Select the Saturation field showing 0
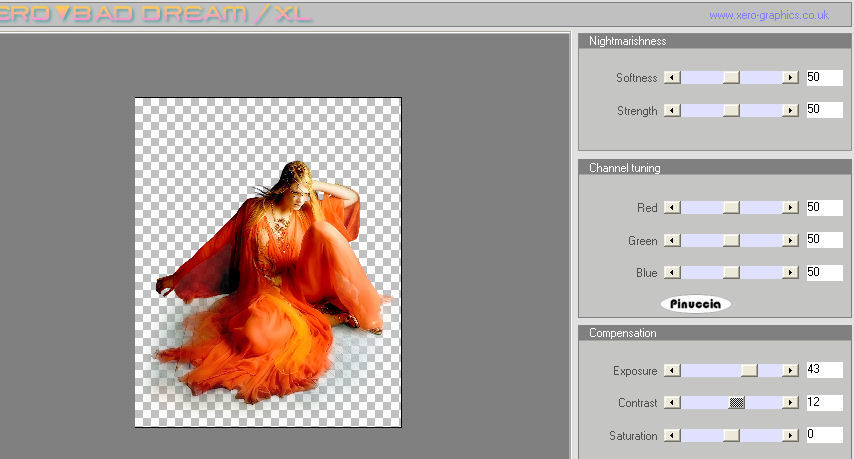 [825, 434]
